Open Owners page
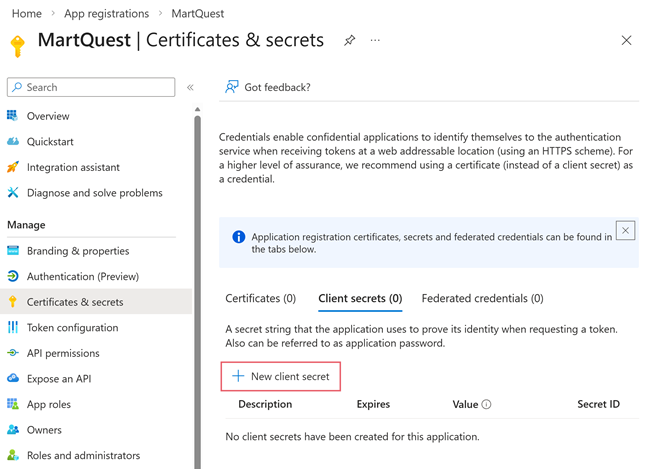Viewport: 650px width, 469px height. tap(44, 430)
